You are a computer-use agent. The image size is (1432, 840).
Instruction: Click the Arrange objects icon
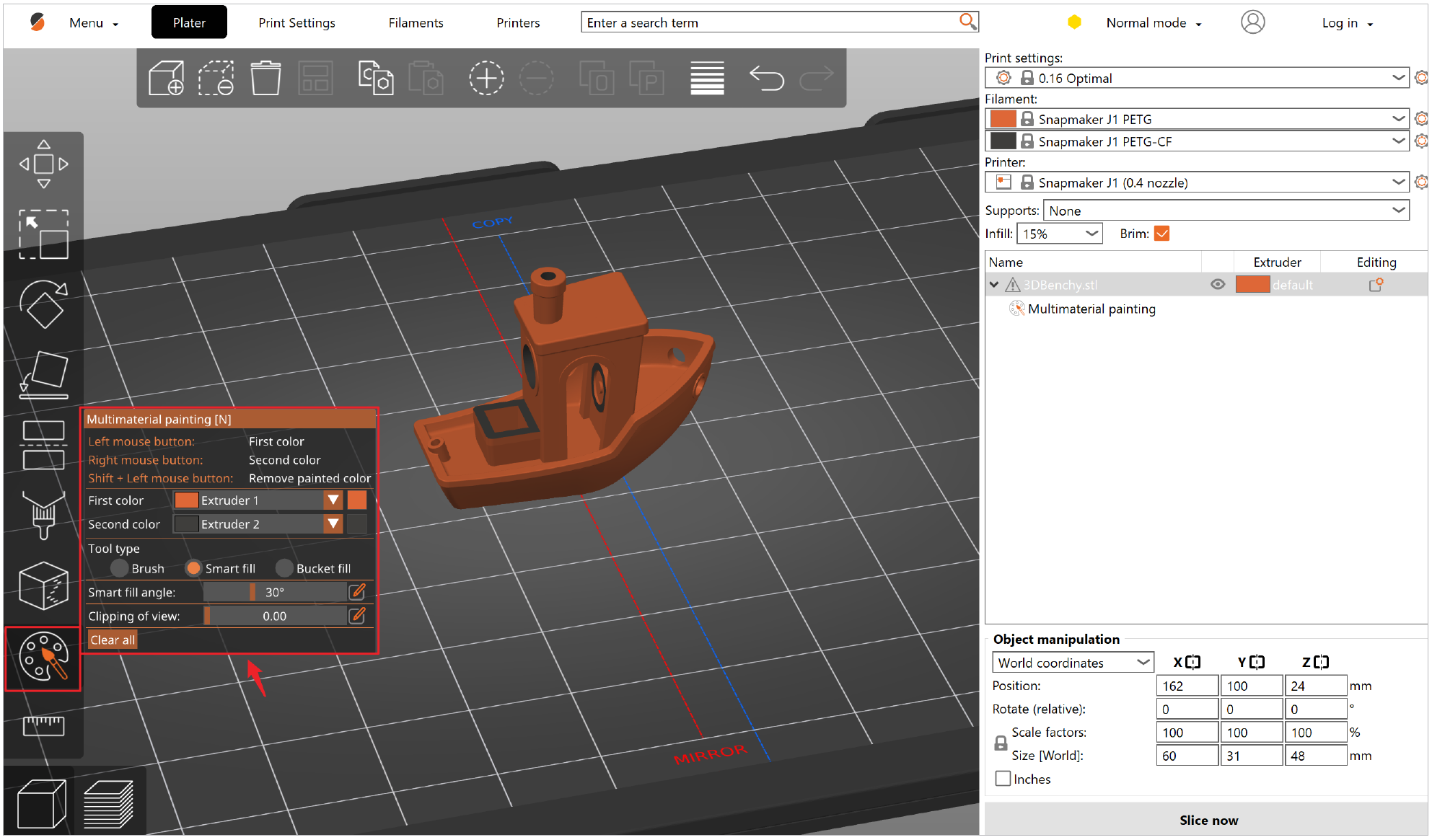tap(315, 78)
